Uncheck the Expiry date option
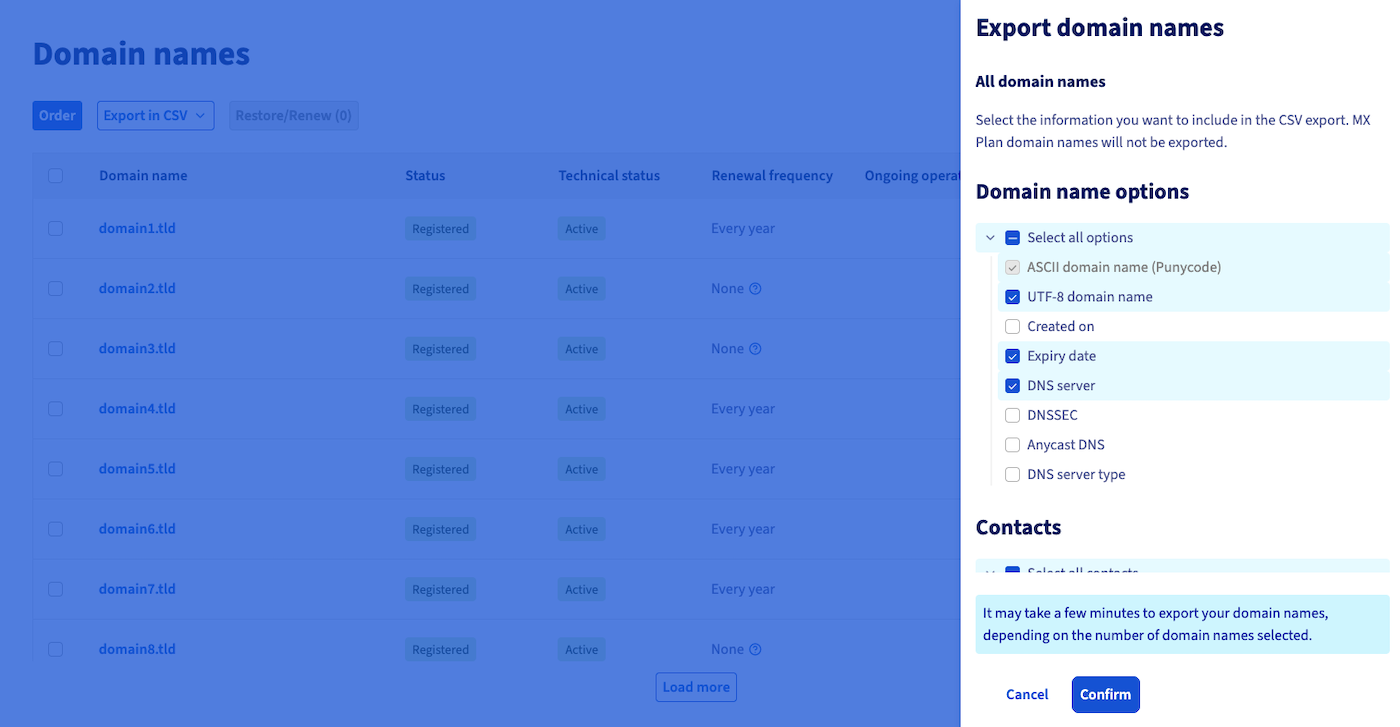Viewport: 1400px width, 727px height. point(1012,355)
